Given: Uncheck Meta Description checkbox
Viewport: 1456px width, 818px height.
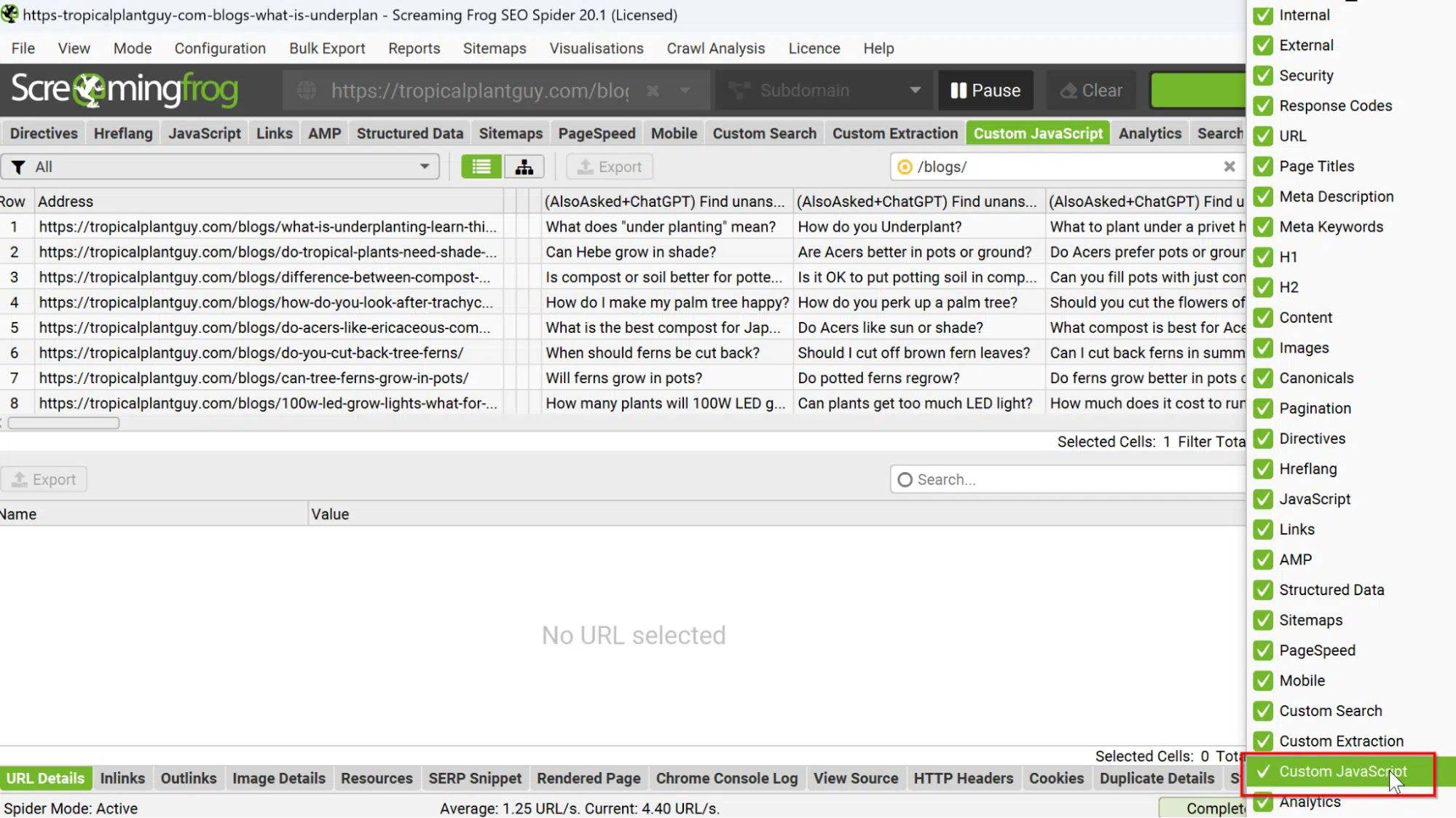Looking at the screenshot, I should click(1263, 197).
